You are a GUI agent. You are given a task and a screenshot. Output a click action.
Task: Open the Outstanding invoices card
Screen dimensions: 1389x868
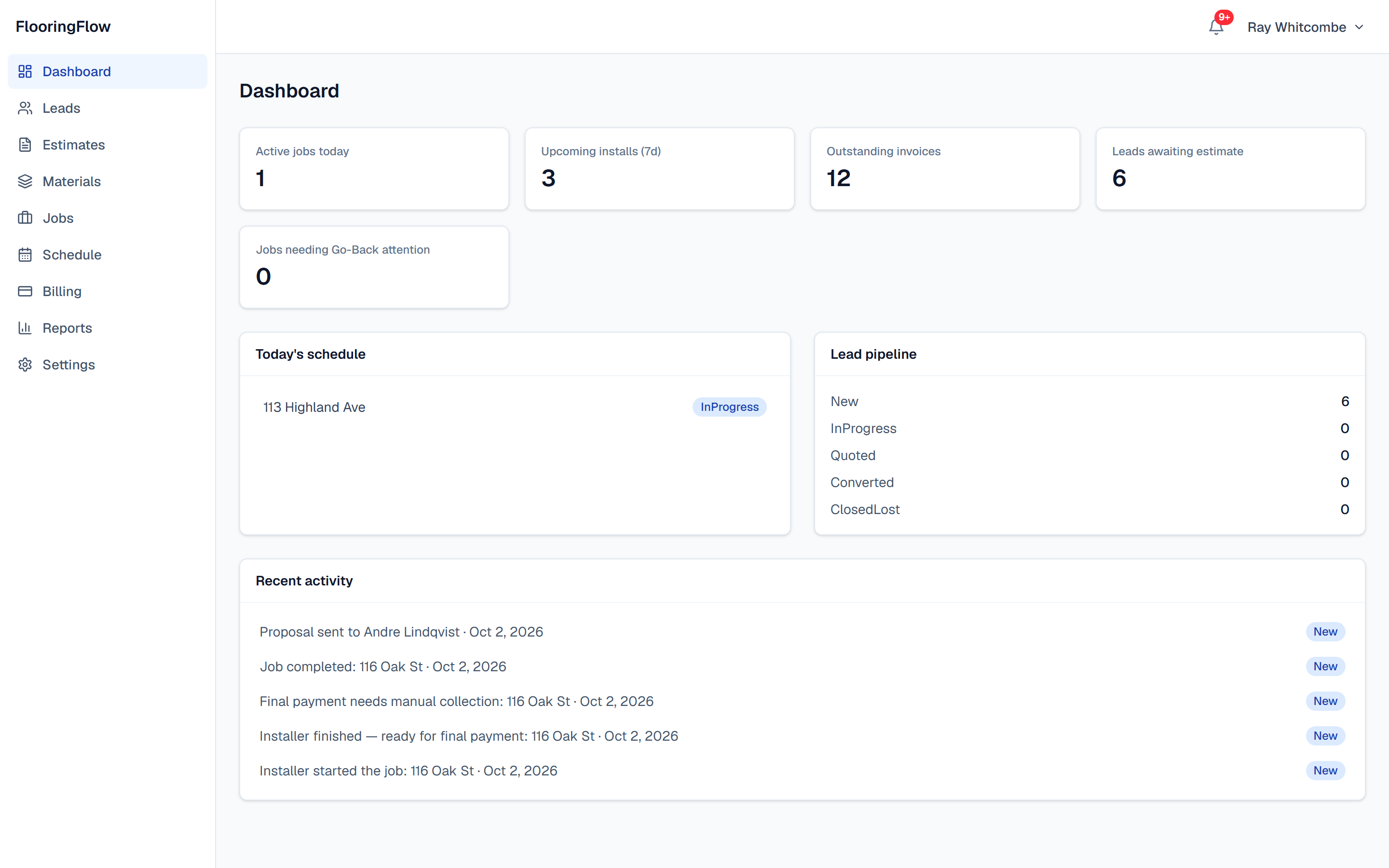[945, 169]
